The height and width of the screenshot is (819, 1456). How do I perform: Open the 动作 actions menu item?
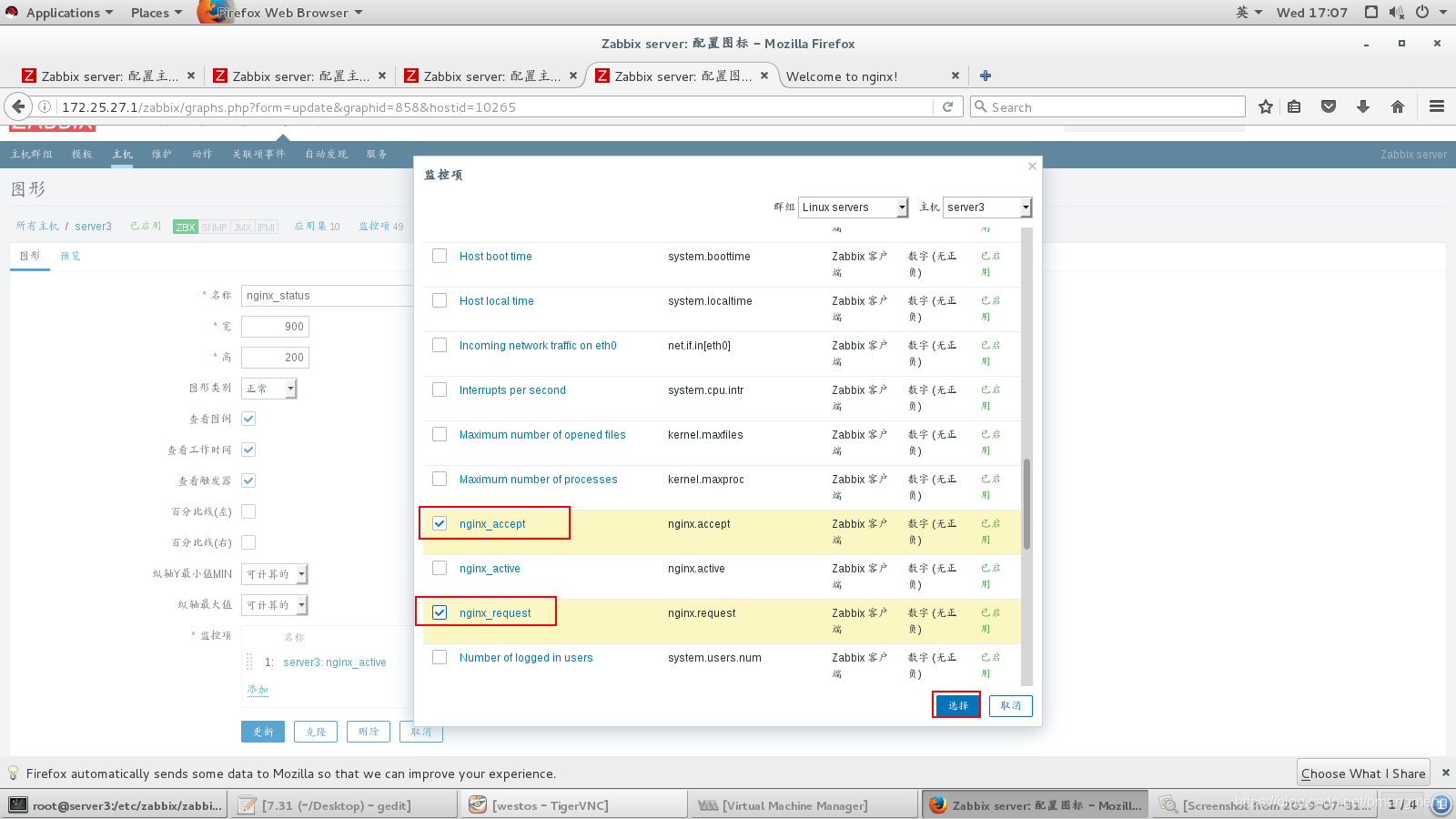click(x=202, y=154)
